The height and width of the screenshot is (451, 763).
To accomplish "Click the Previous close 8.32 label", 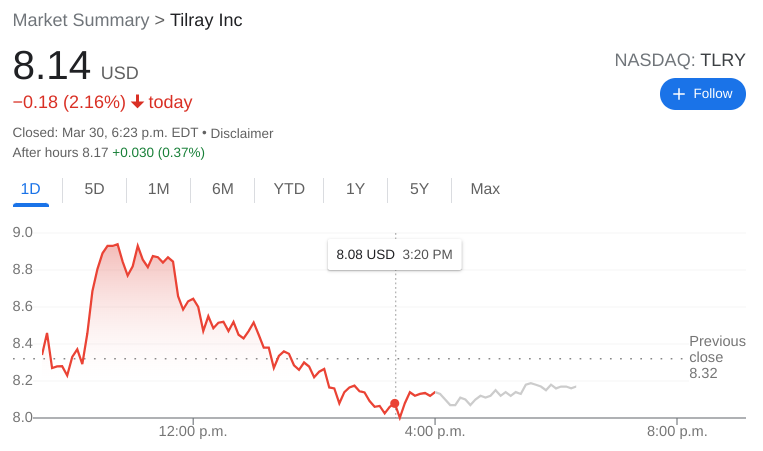I will [716, 357].
